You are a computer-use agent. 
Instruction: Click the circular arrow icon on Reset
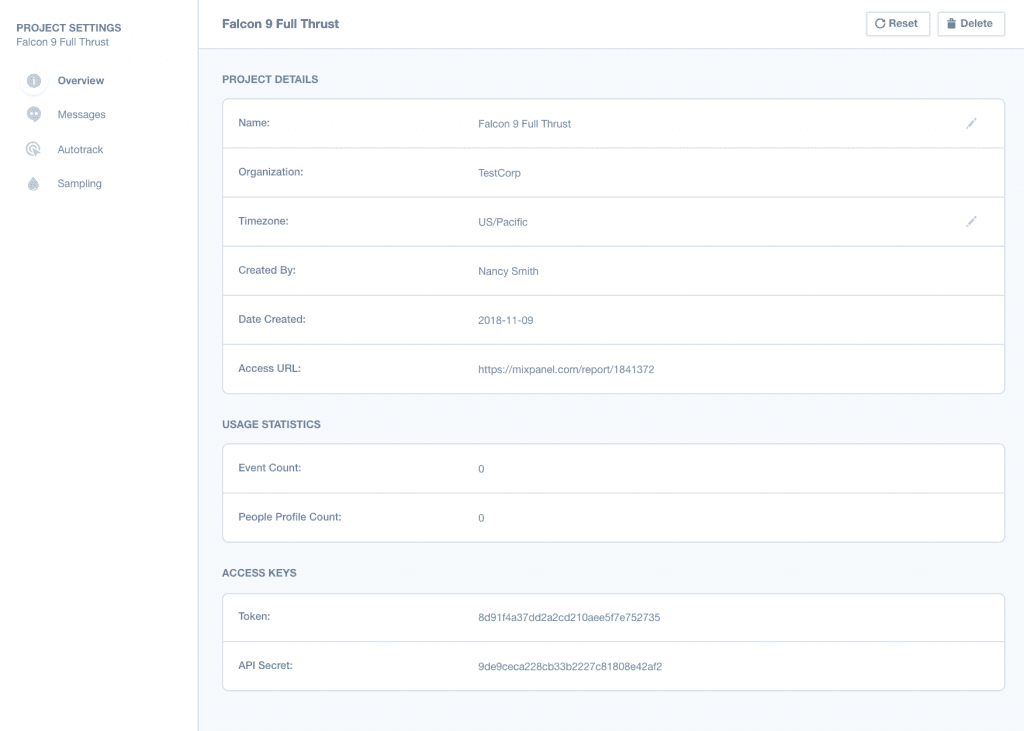click(880, 24)
